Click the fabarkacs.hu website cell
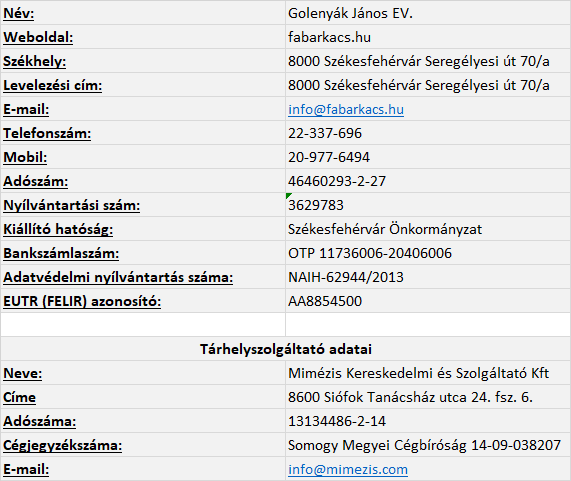The image size is (571, 481). click(x=428, y=37)
